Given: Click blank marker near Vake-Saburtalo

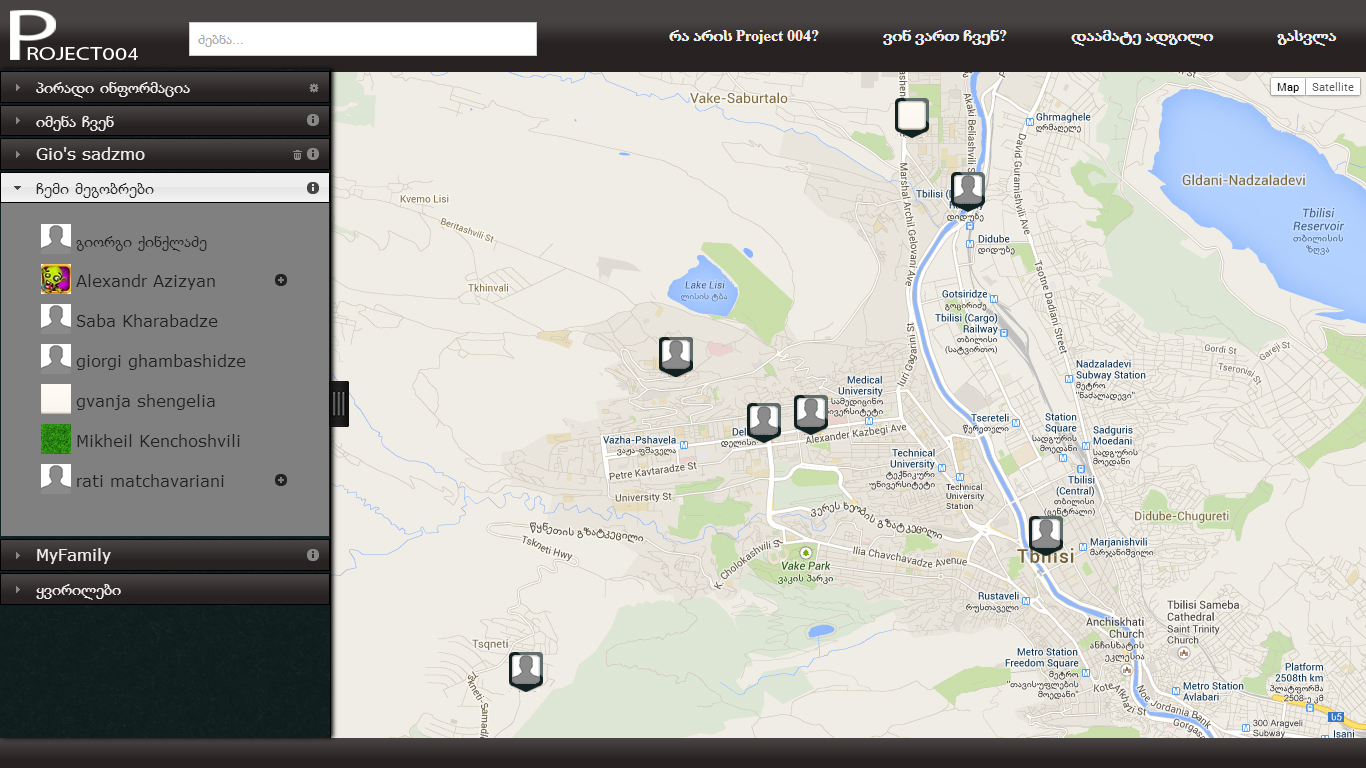Looking at the screenshot, I should [912, 116].
